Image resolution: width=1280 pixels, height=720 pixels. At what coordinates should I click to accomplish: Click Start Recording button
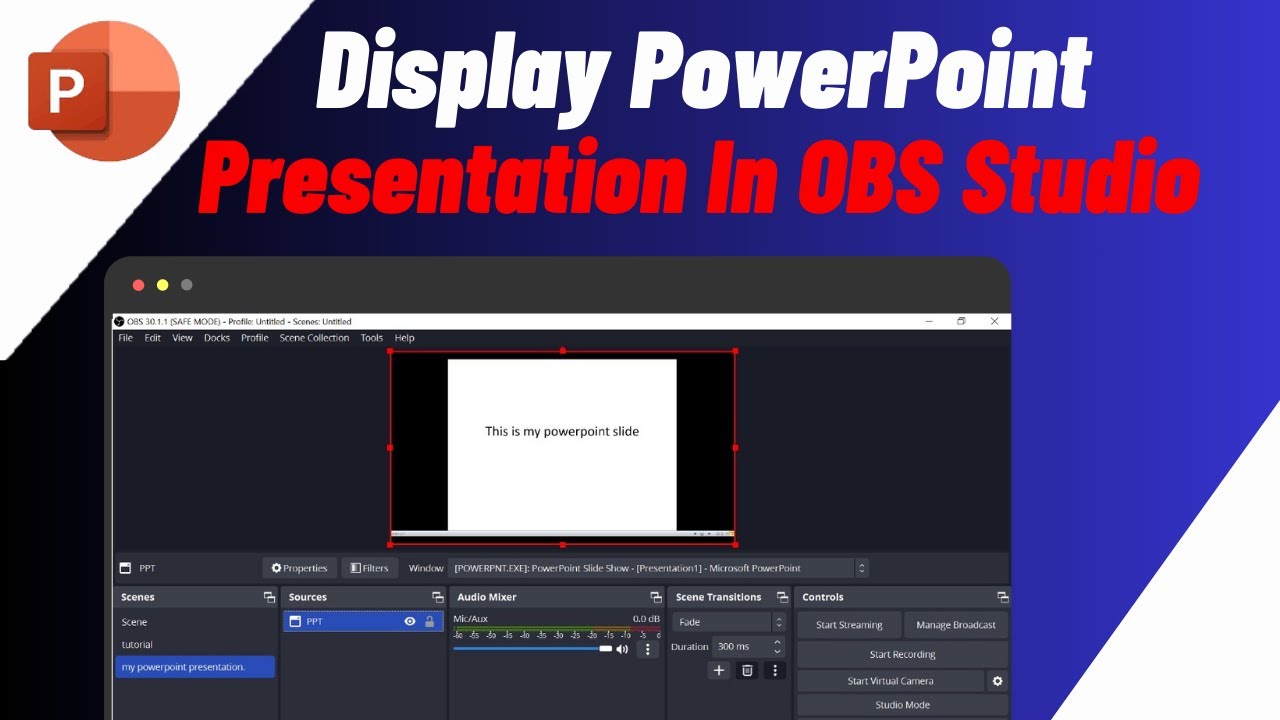902,654
